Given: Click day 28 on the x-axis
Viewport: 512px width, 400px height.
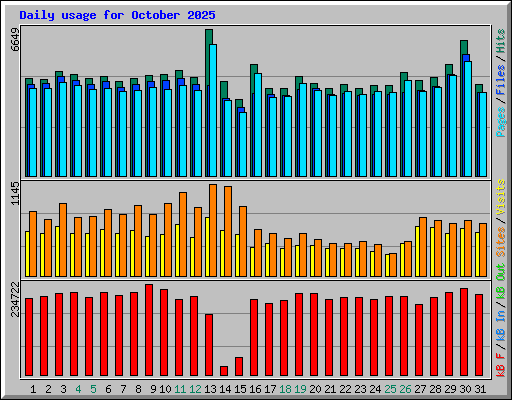Looking at the screenshot, I should point(435,389).
